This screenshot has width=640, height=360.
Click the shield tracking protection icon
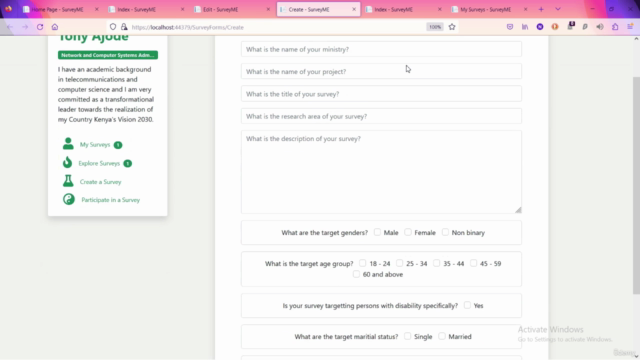(x=113, y=27)
